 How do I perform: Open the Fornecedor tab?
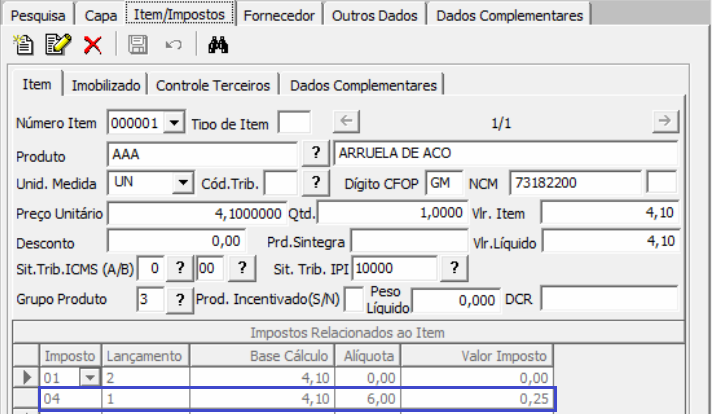click(279, 15)
